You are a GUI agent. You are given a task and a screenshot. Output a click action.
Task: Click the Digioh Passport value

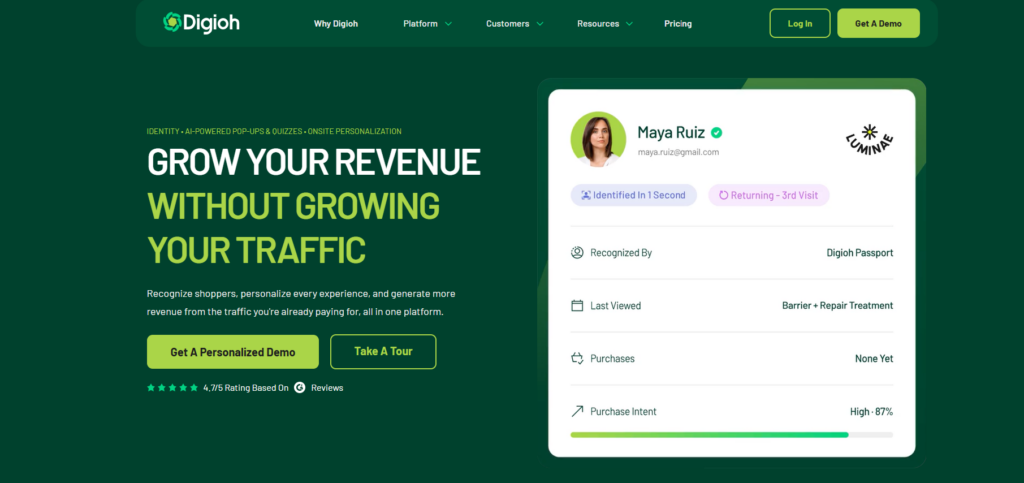859,253
